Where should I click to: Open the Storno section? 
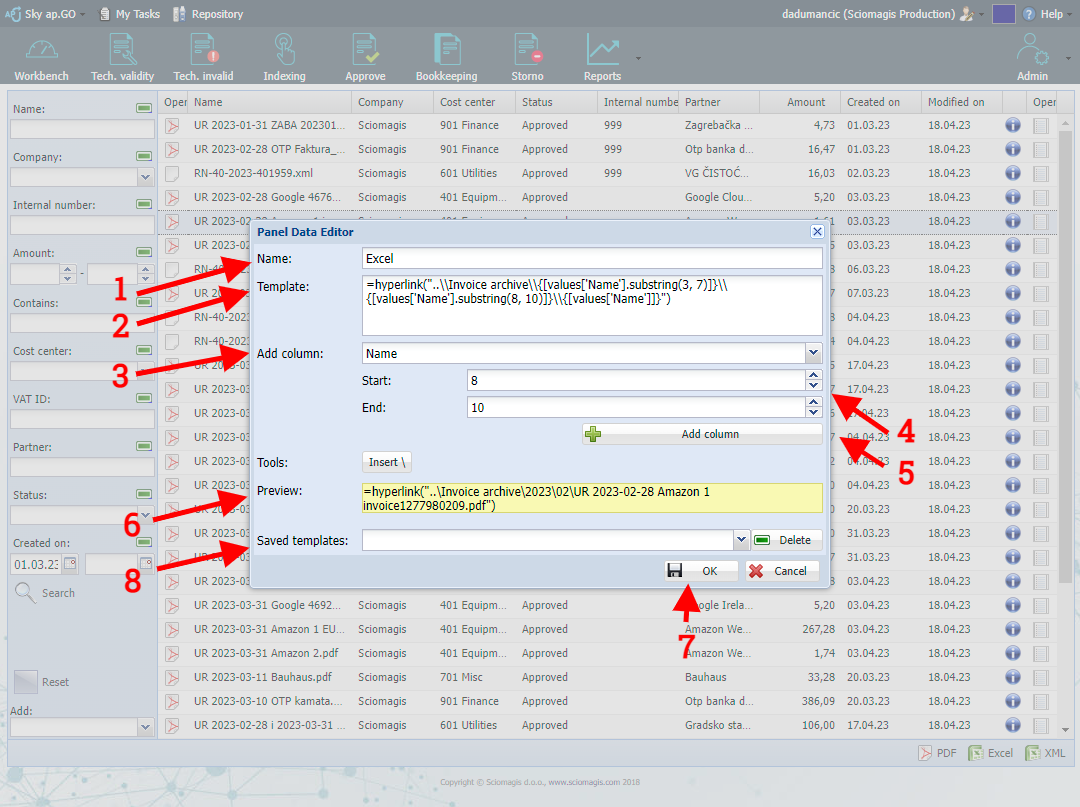[x=528, y=57]
